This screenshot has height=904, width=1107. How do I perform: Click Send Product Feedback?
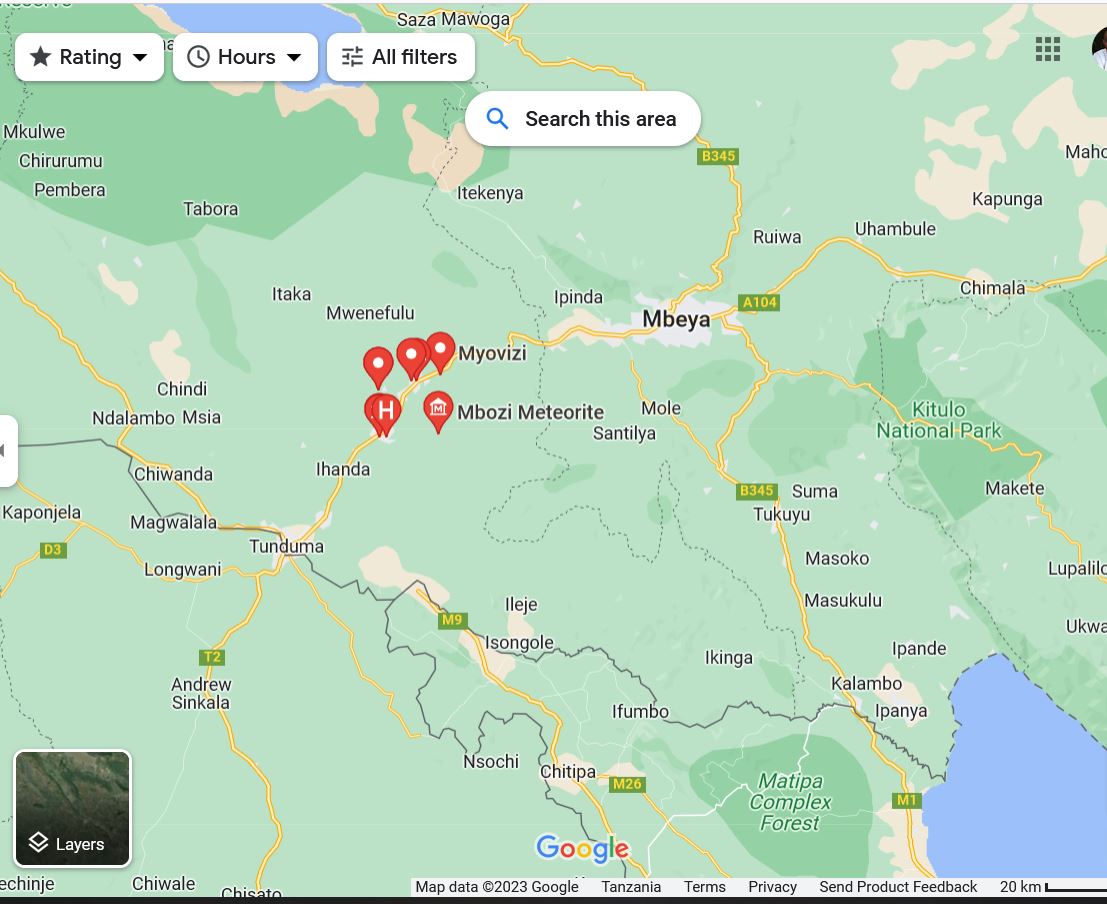(897, 887)
